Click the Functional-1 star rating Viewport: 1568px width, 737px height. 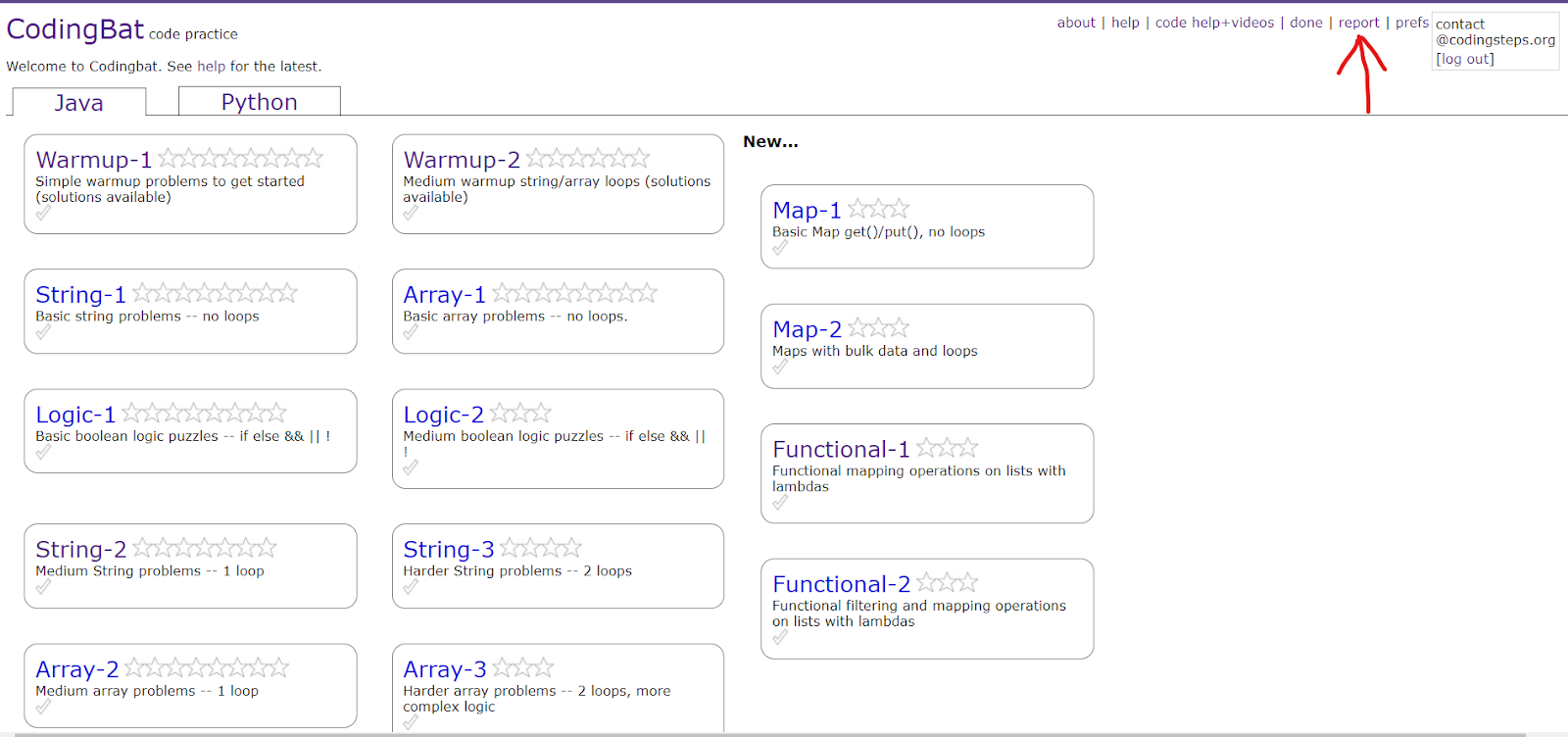click(x=947, y=447)
